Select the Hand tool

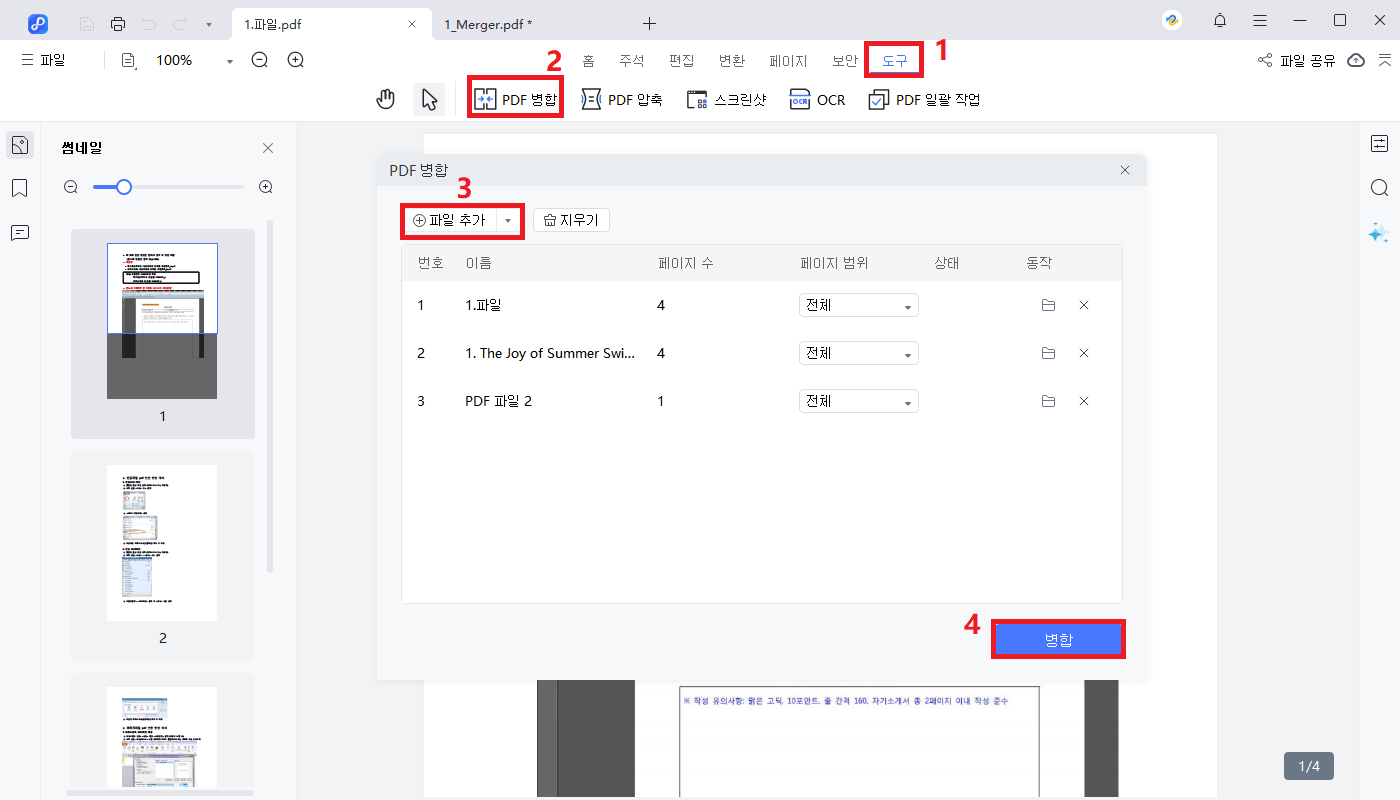[x=385, y=98]
